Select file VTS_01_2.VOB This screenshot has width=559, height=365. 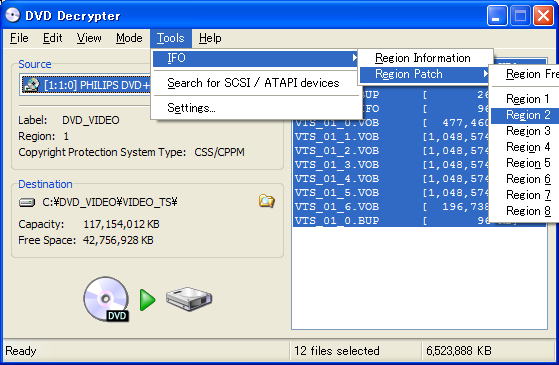point(390,150)
